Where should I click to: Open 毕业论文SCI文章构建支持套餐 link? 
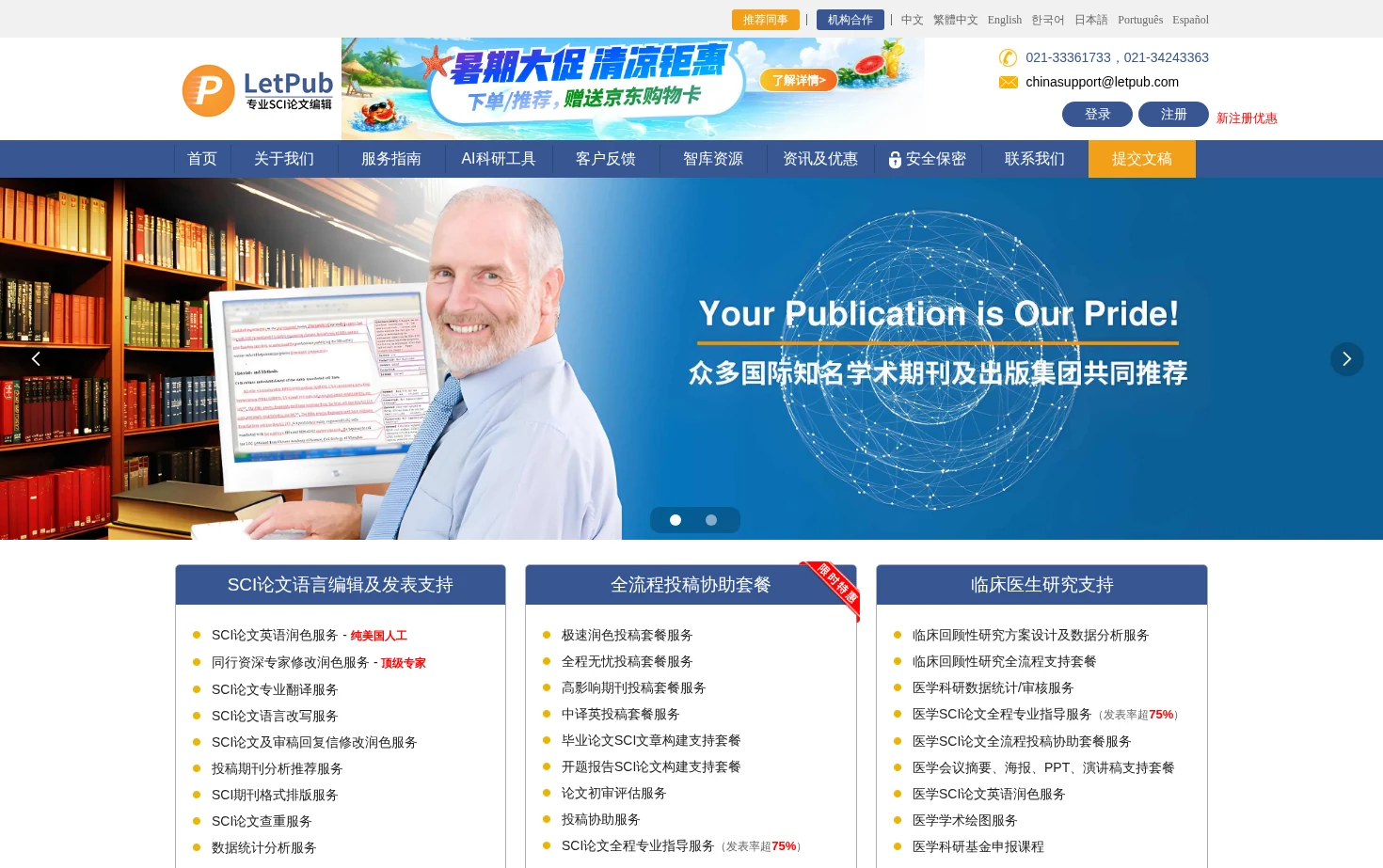click(651, 741)
